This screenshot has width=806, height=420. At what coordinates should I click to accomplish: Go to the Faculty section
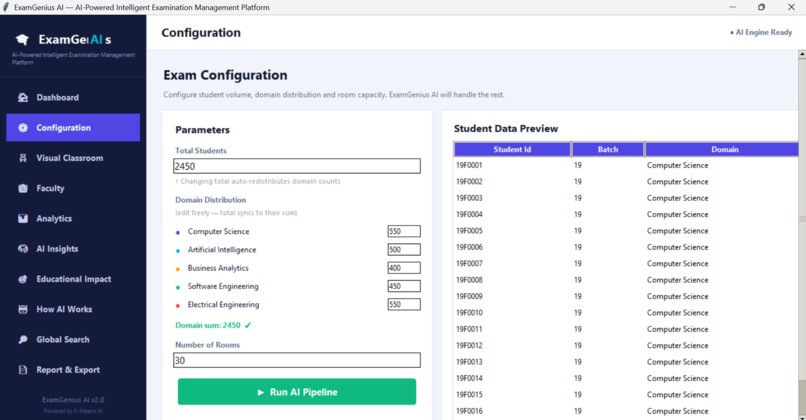(x=73, y=188)
